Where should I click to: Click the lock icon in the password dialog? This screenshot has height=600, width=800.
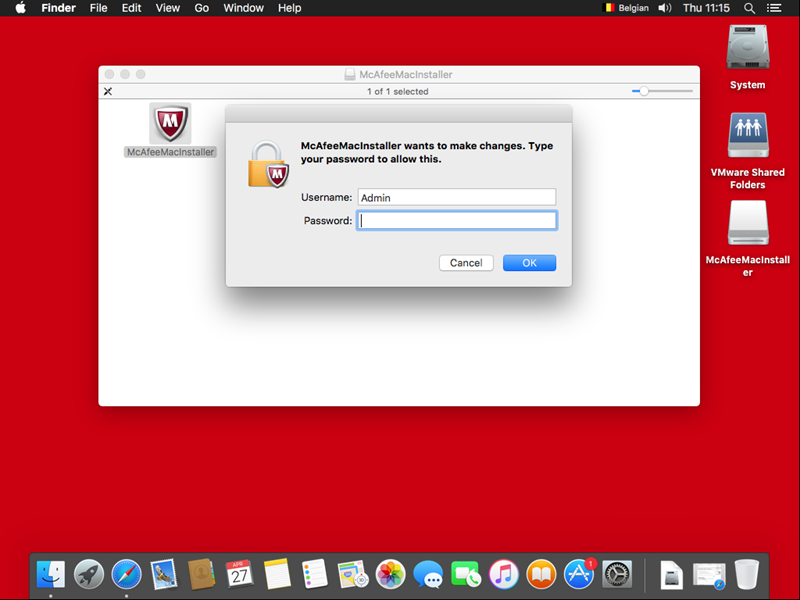pos(268,164)
